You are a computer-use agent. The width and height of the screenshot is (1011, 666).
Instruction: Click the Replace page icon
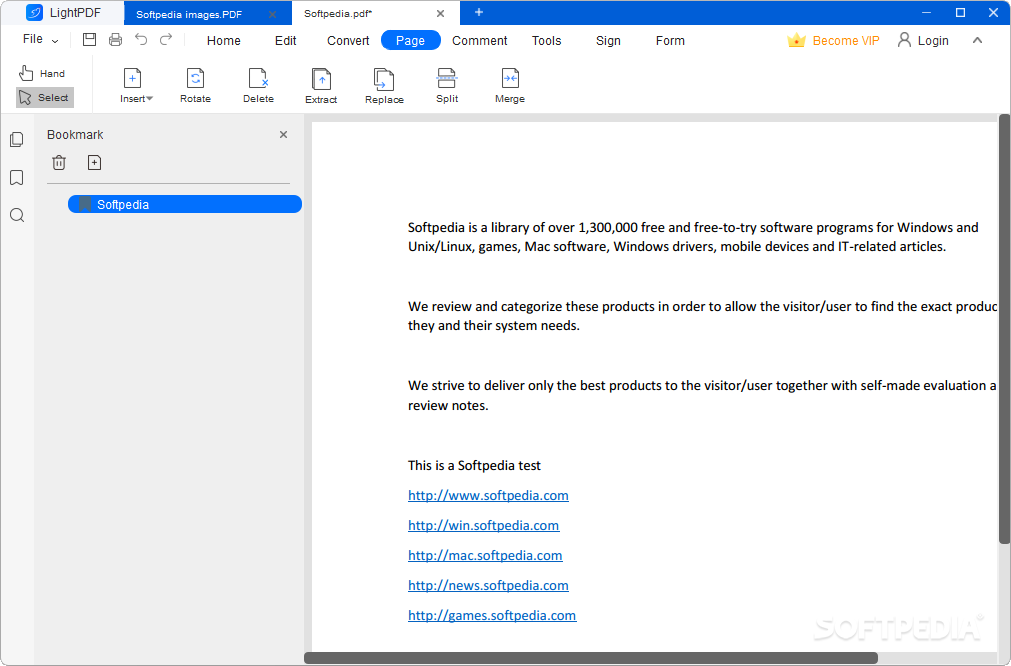coord(384,86)
